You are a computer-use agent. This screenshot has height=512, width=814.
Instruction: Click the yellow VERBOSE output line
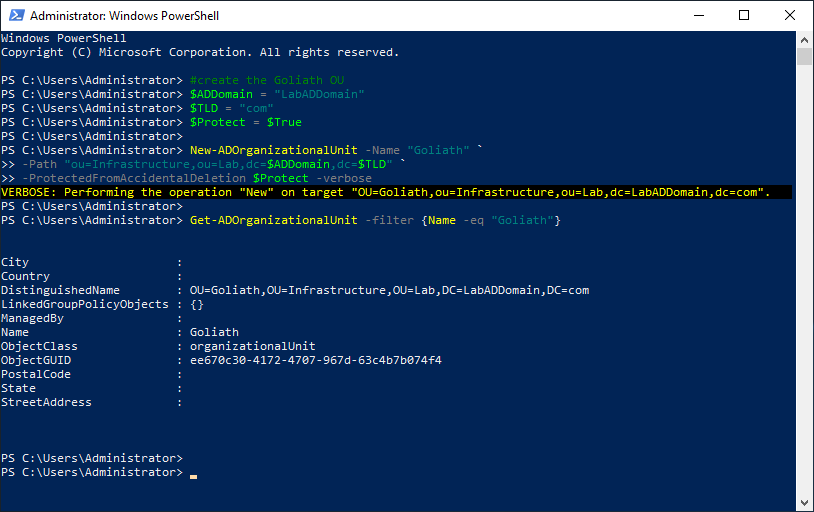(385, 192)
